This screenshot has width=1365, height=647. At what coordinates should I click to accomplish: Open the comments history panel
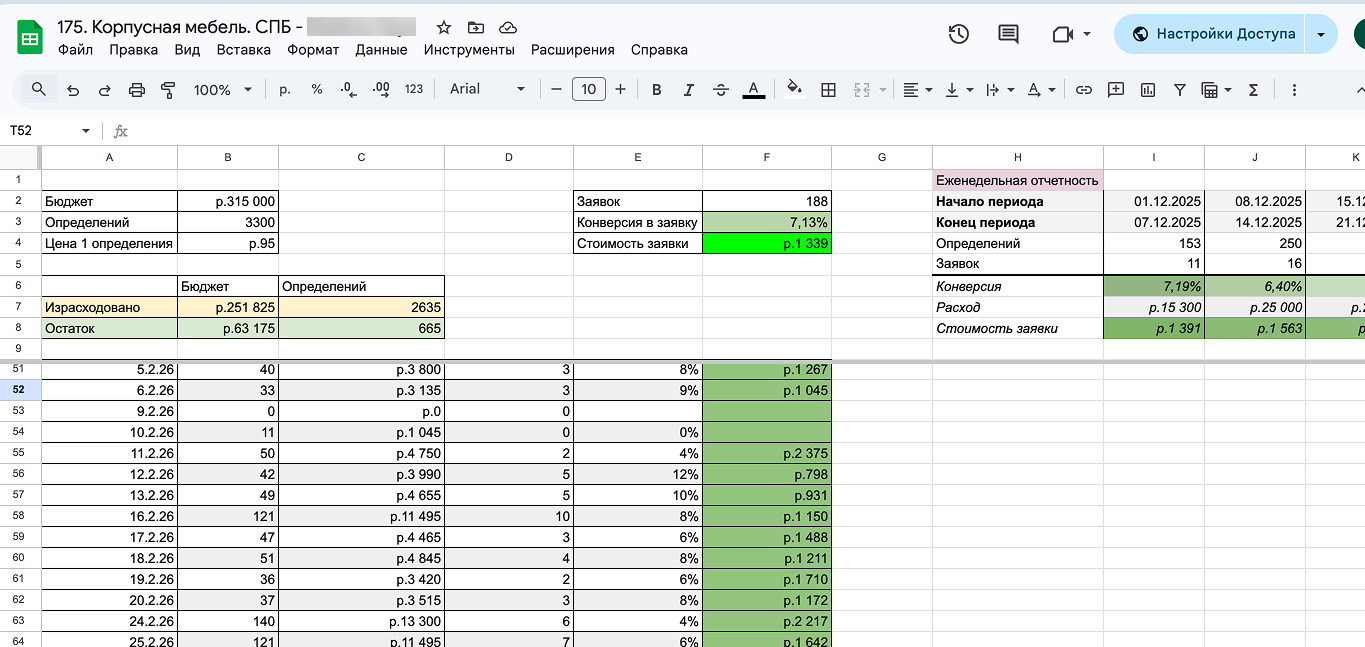coord(1008,34)
